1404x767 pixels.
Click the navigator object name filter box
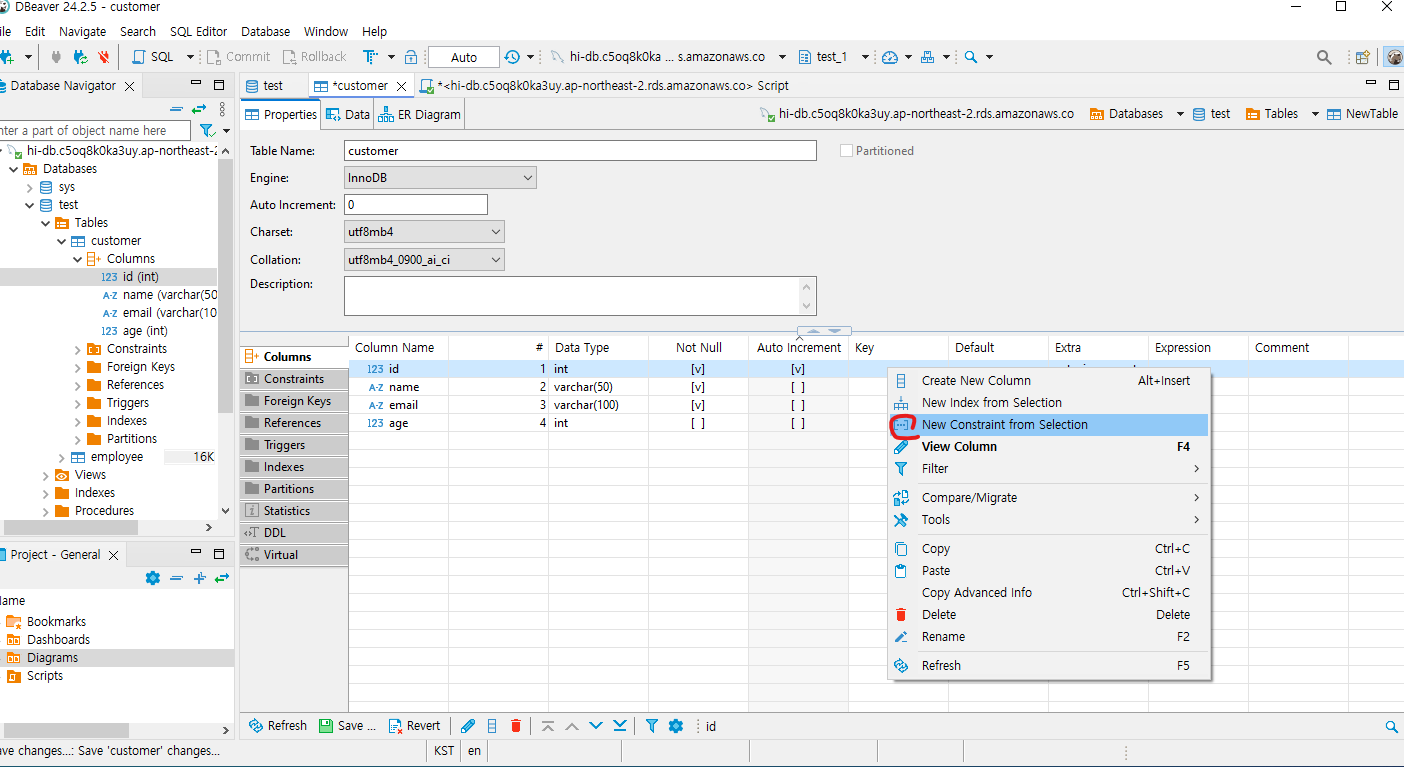(95, 131)
